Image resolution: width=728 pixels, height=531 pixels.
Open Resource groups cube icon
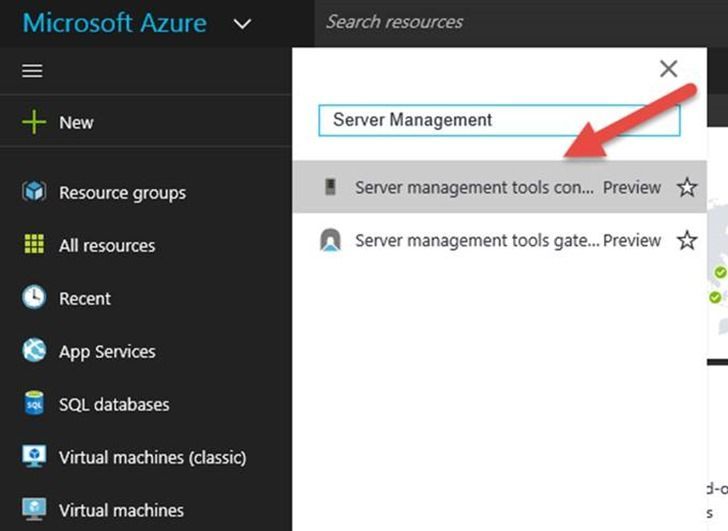point(34,192)
